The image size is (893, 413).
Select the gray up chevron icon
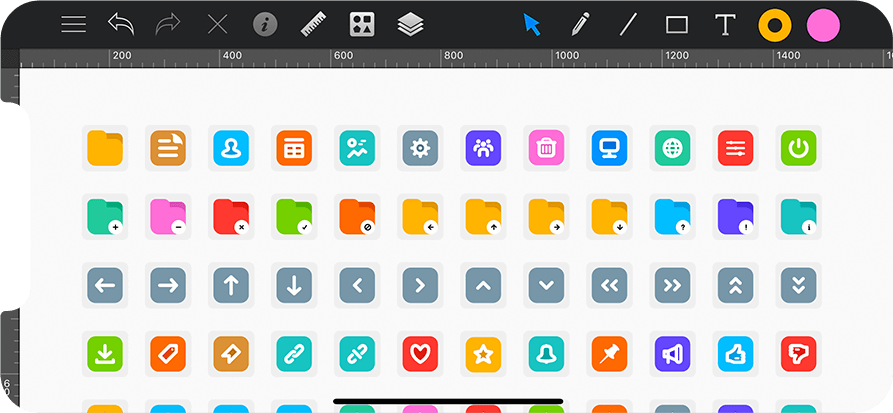(484, 285)
